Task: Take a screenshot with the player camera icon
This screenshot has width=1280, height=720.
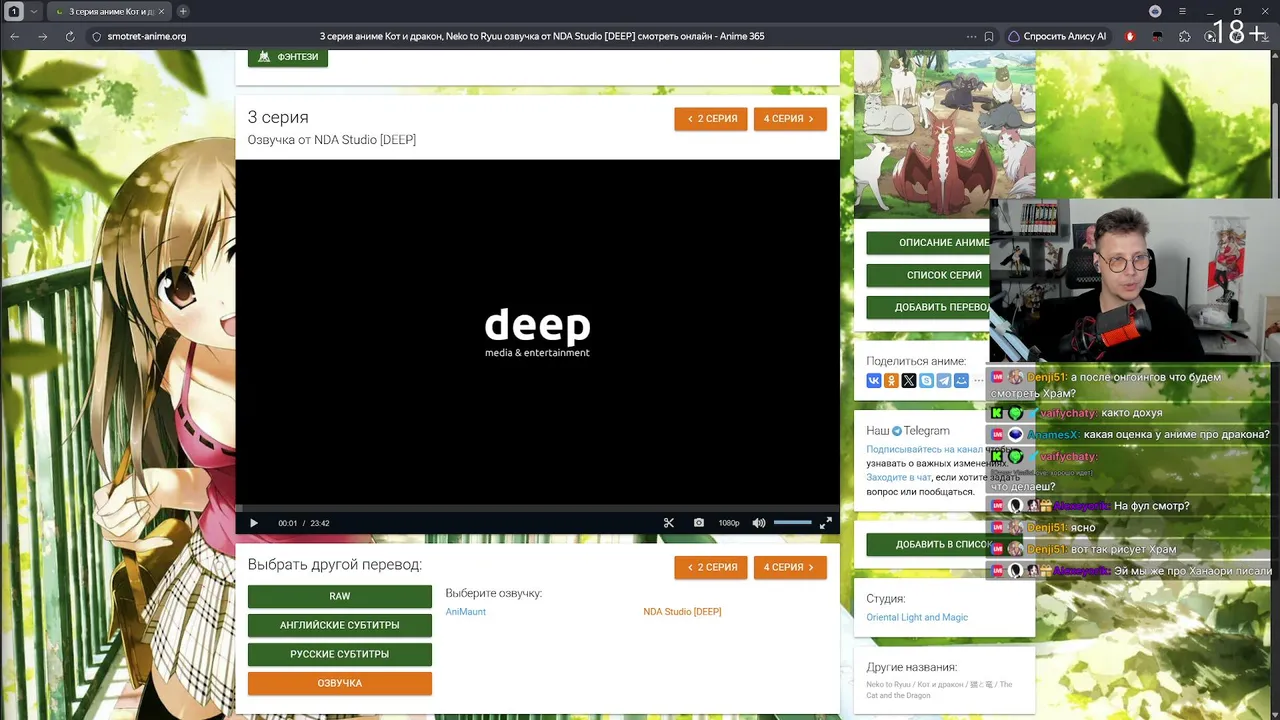Action: click(699, 523)
